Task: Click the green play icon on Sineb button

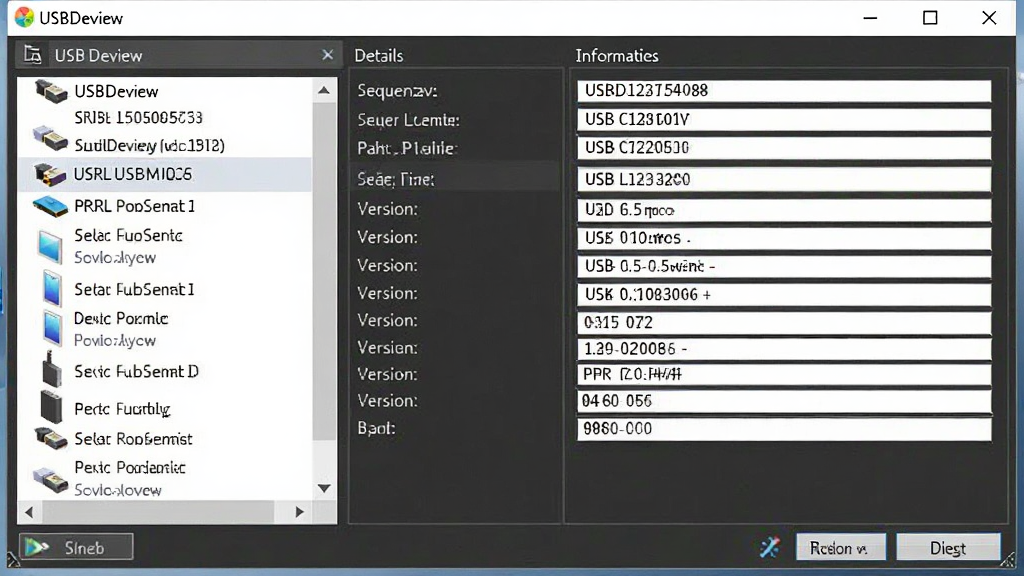Action: tap(37, 547)
